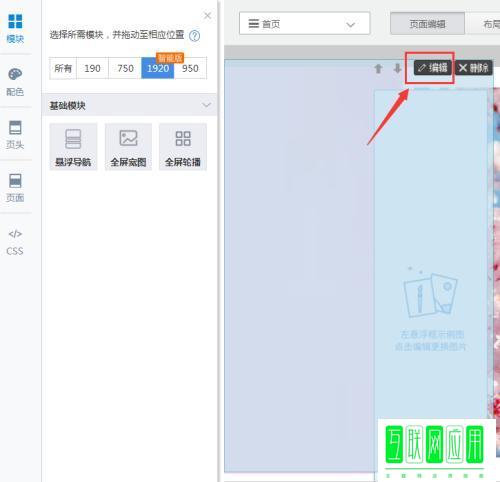Filter modules by 190 width
Screen dimensions: 500x482
tap(92, 68)
